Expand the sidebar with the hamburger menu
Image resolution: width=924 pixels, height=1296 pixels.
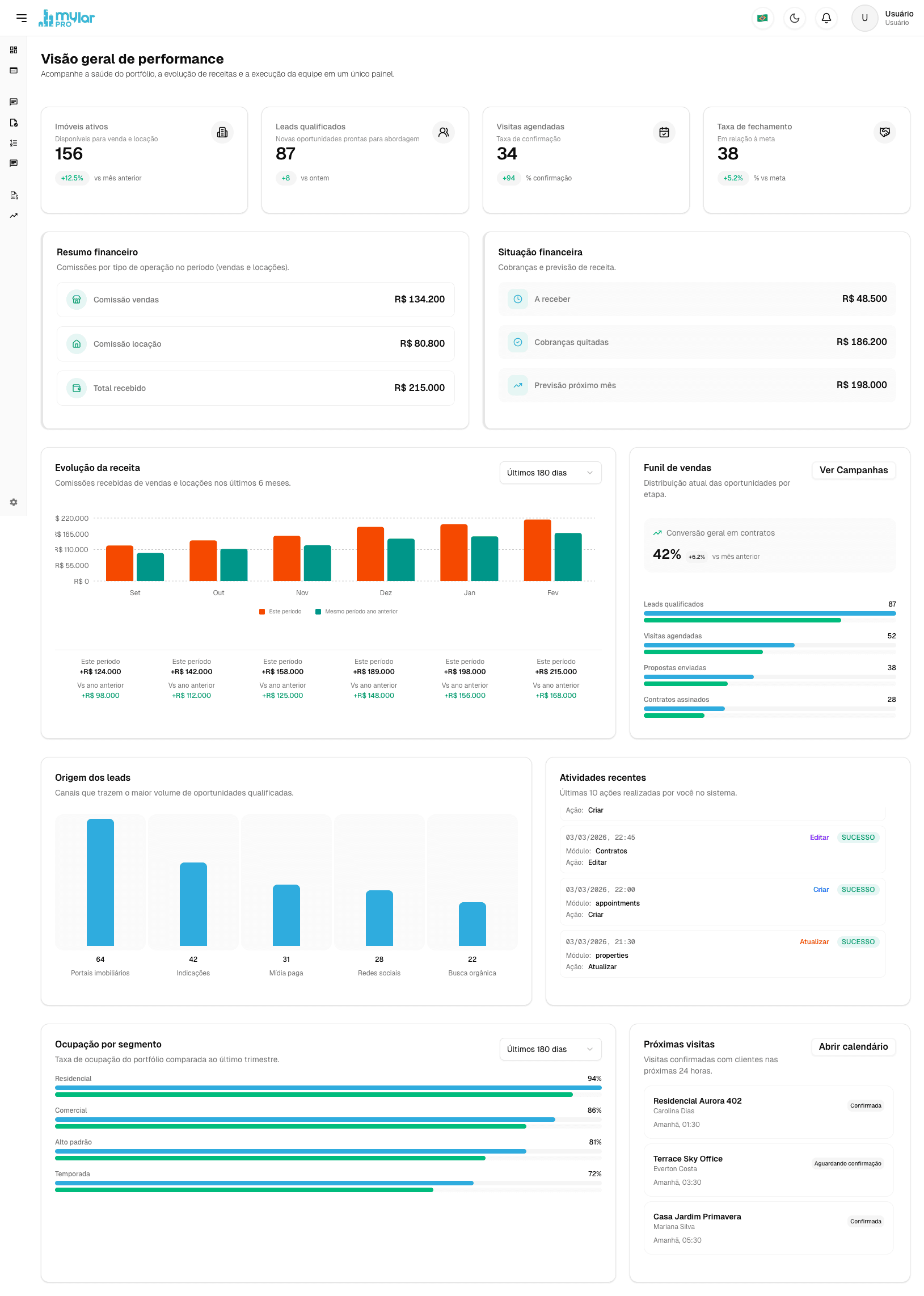pos(22,18)
